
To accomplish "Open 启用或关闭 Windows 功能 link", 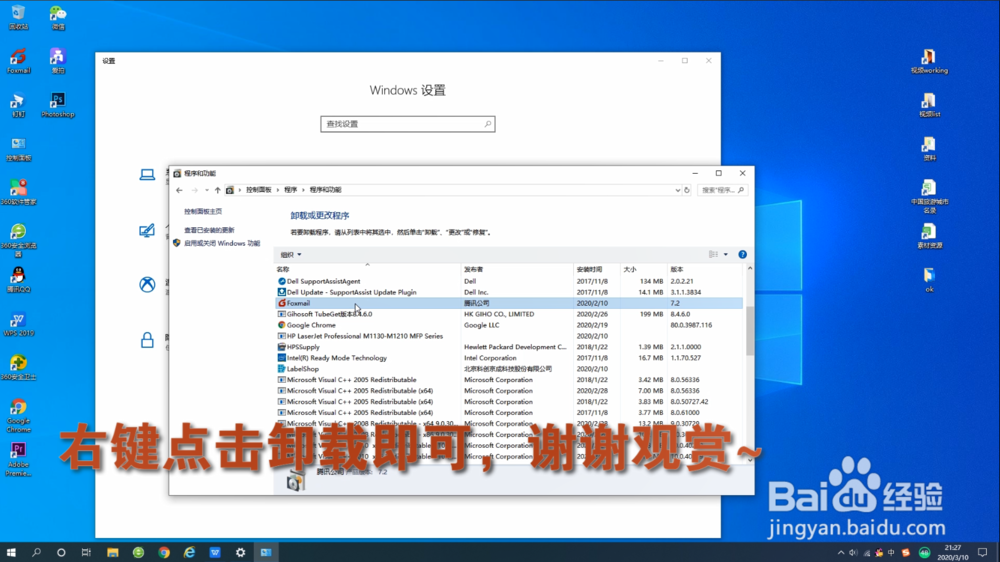I will [x=222, y=243].
